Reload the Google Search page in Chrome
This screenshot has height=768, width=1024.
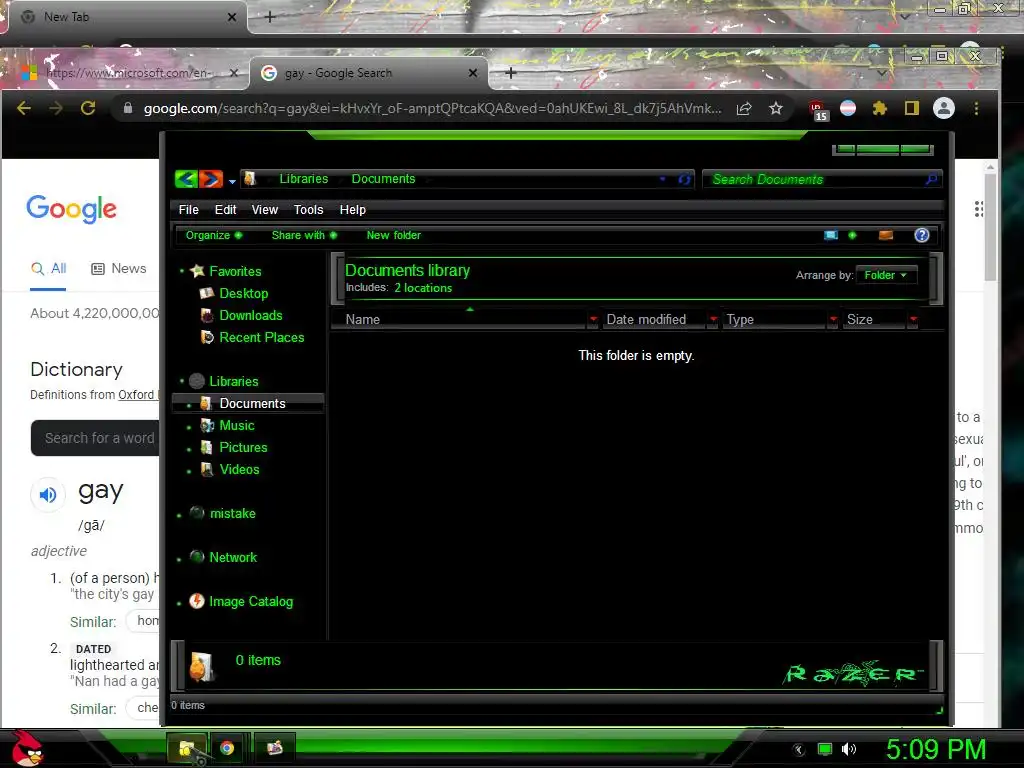pyautogui.click(x=88, y=108)
